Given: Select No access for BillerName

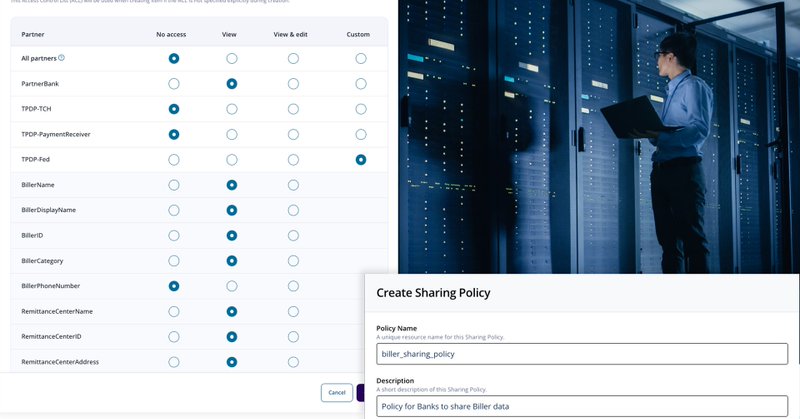Looking at the screenshot, I should (x=174, y=185).
